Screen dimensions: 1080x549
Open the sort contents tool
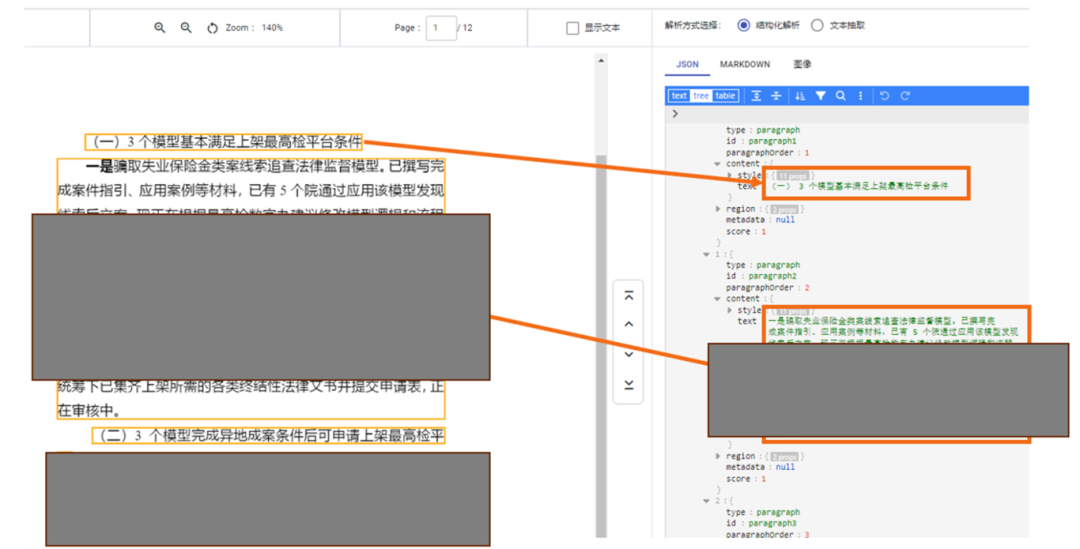pyautogui.click(x=800, y=96)
